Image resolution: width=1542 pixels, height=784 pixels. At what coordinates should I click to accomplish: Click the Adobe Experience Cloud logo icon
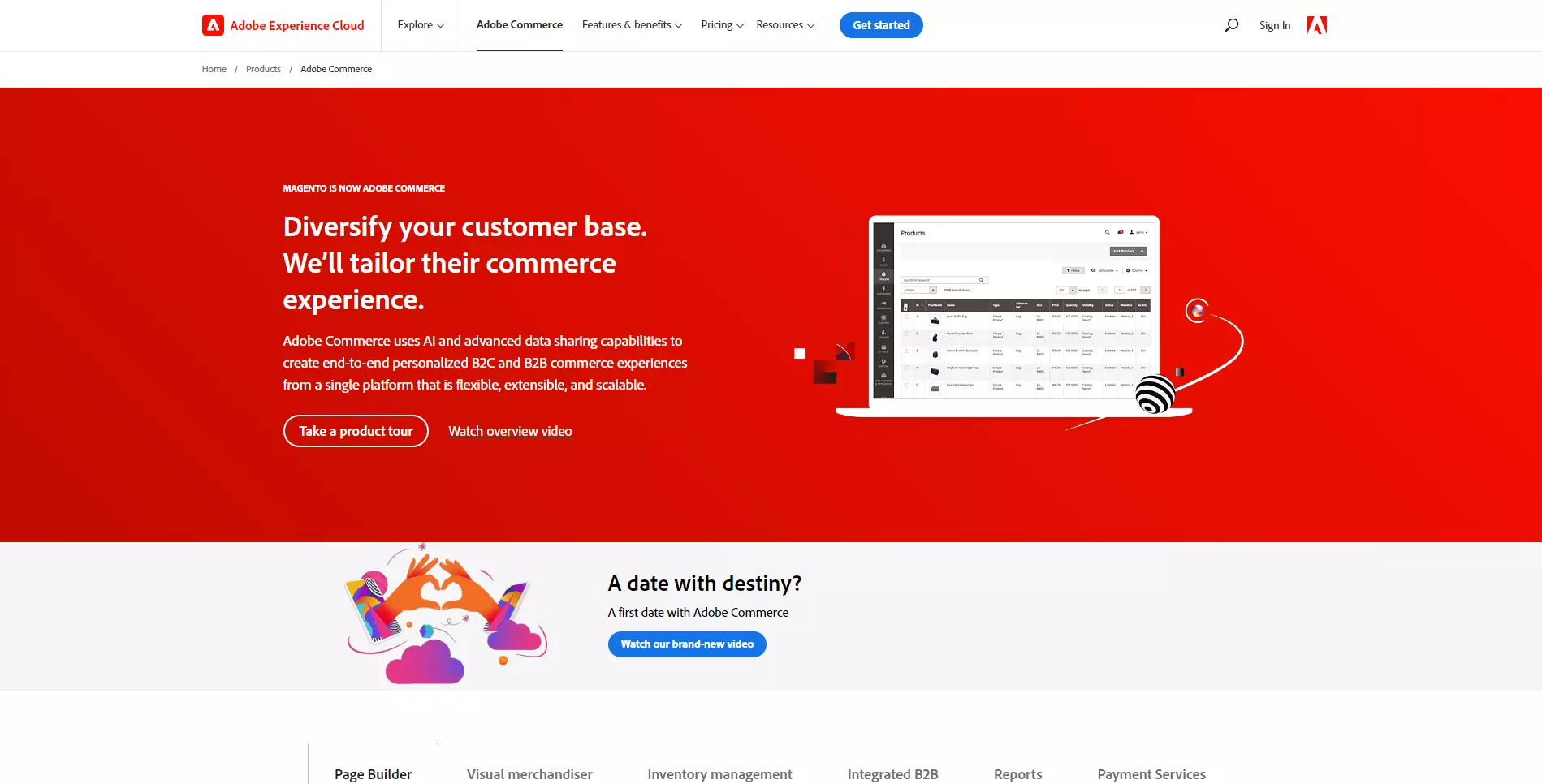pyautogui.click(x=213, y=25)
